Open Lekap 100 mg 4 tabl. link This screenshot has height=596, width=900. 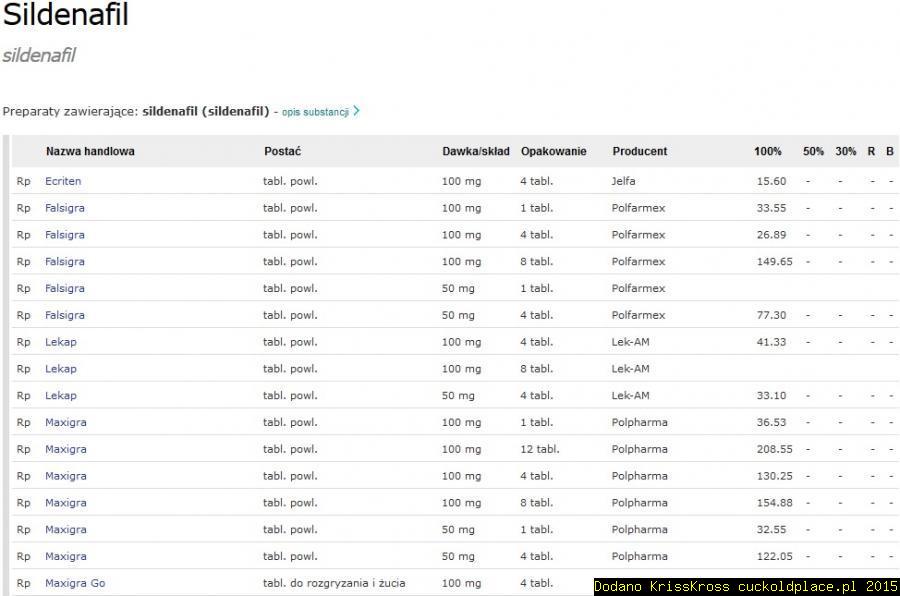tap(61, 342)
